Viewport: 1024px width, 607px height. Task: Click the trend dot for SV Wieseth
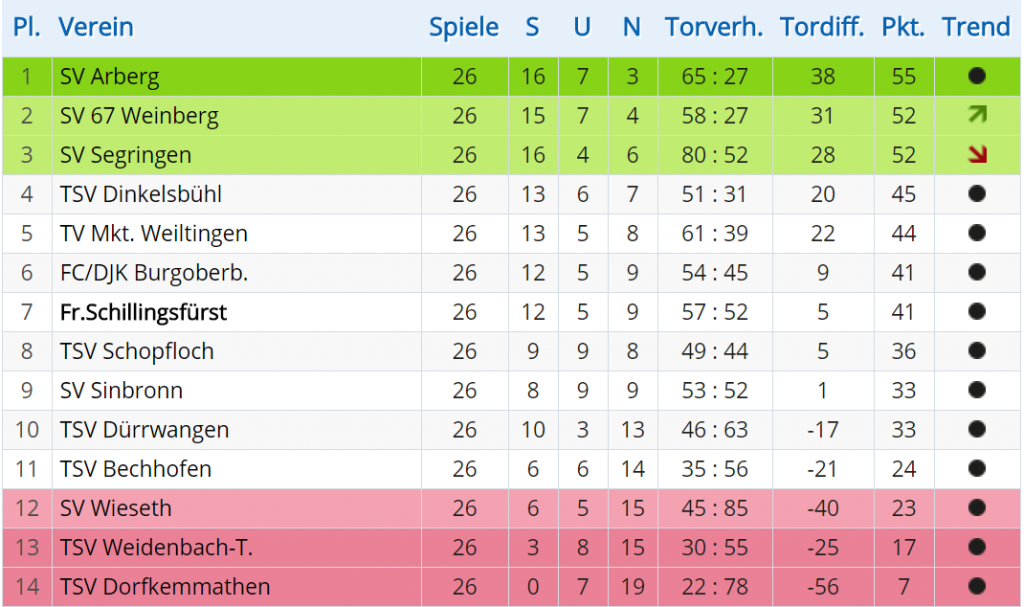tap(977, 508)
